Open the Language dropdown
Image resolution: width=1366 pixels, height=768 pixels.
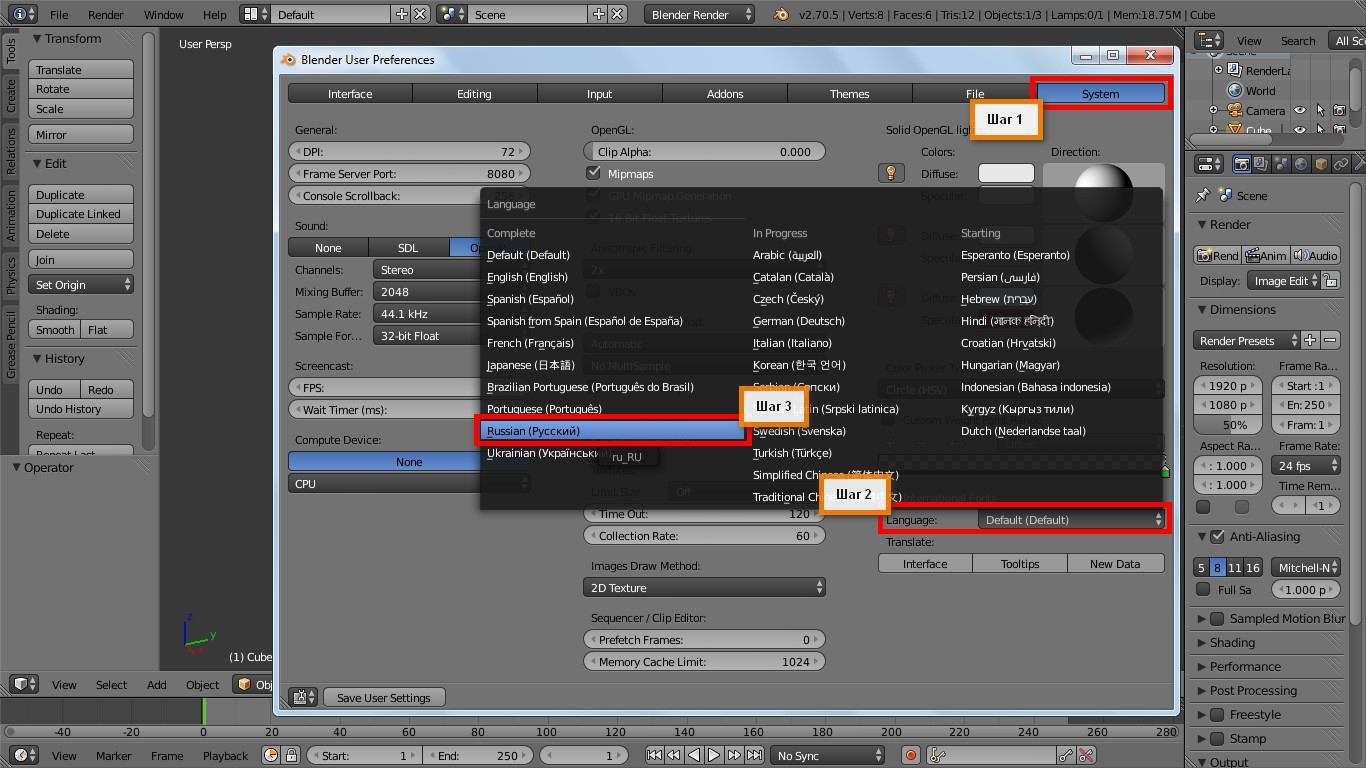coord(1072,519)
